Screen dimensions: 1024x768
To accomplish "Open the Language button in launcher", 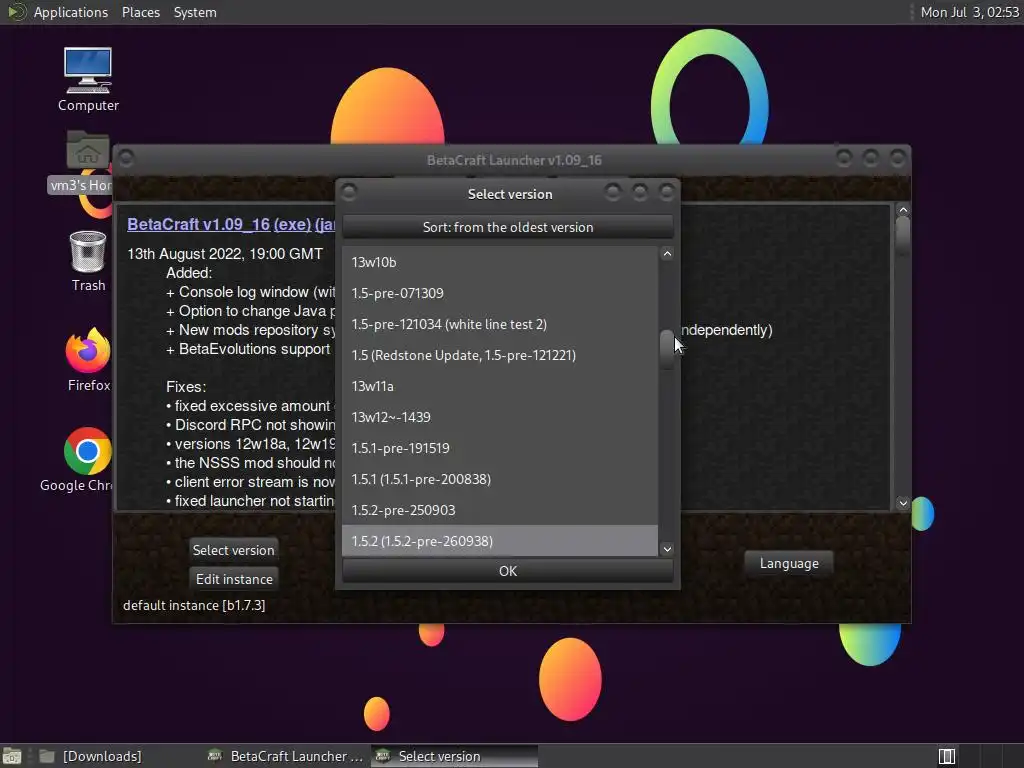I will pos(789,564).
